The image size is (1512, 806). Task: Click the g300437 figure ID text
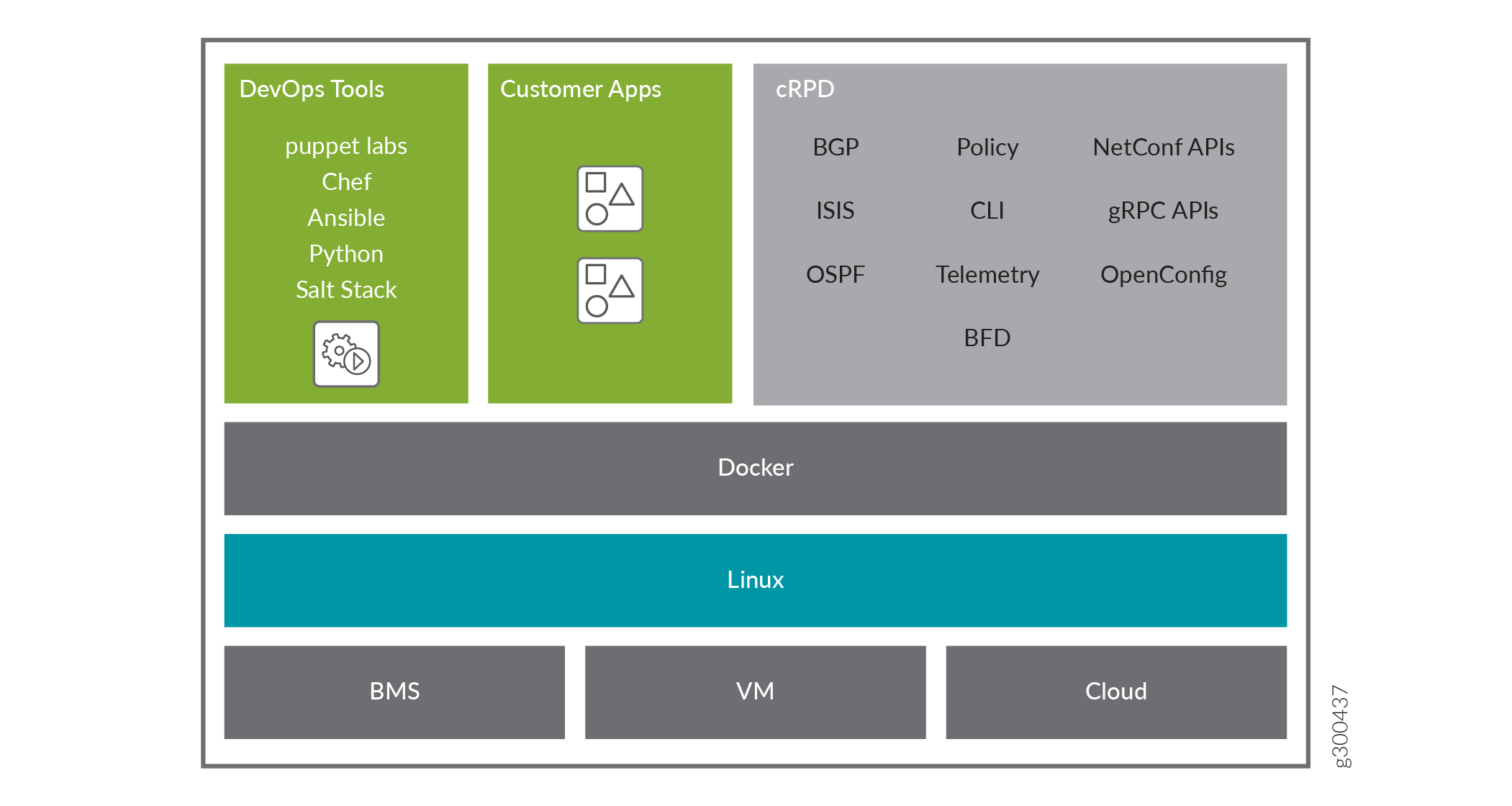point(1340,726)
